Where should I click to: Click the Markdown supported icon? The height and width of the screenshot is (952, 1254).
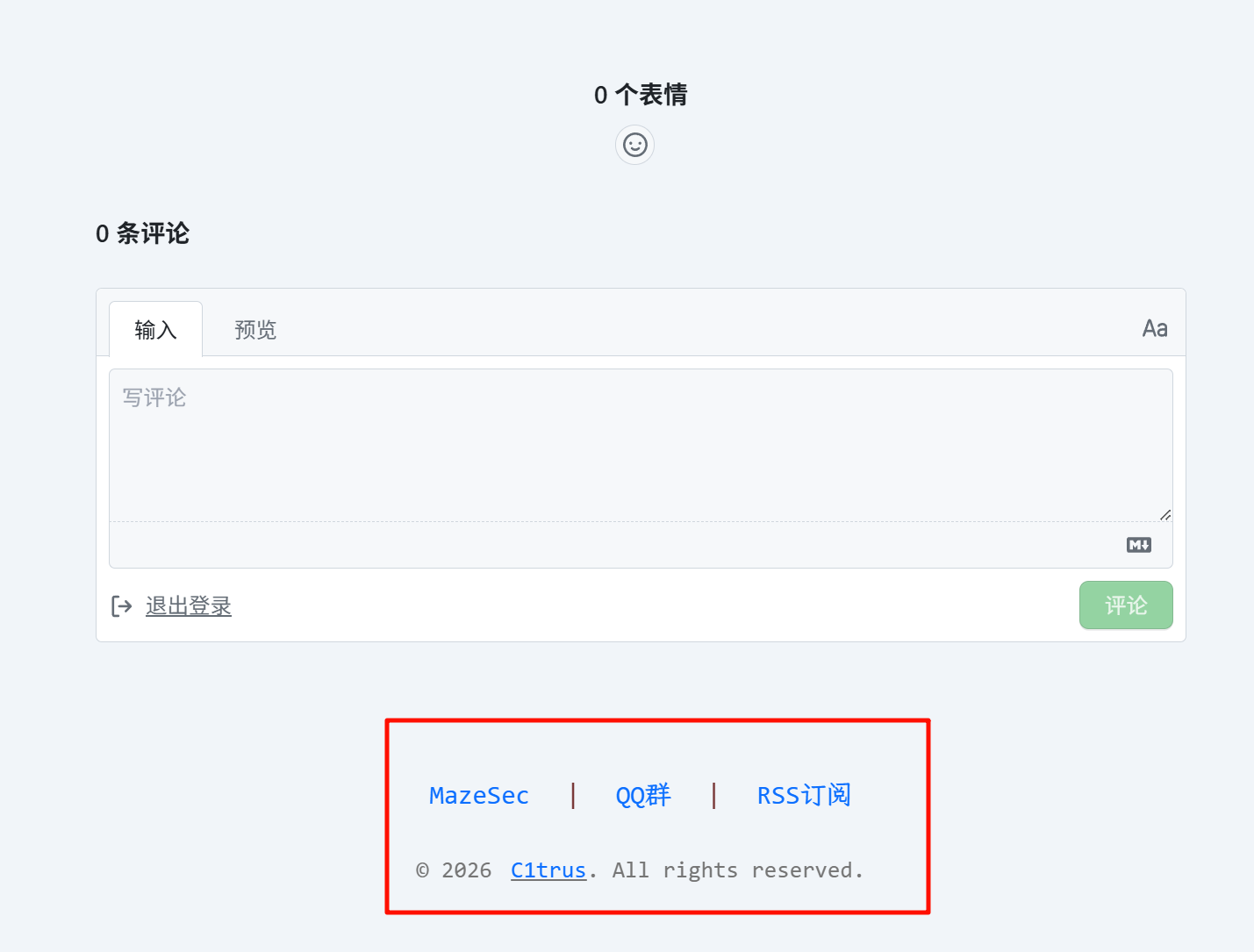click(x=1138, y=545)
